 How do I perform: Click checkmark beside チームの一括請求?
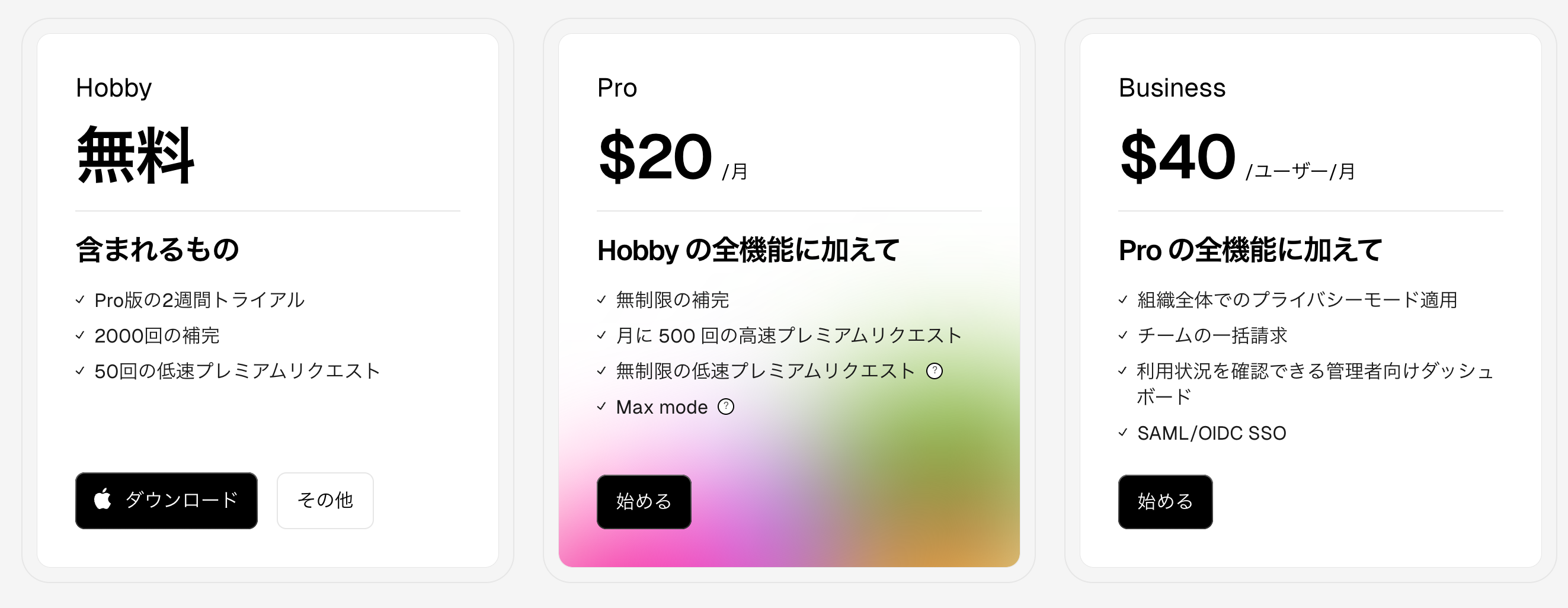(x=1123, y=335)
